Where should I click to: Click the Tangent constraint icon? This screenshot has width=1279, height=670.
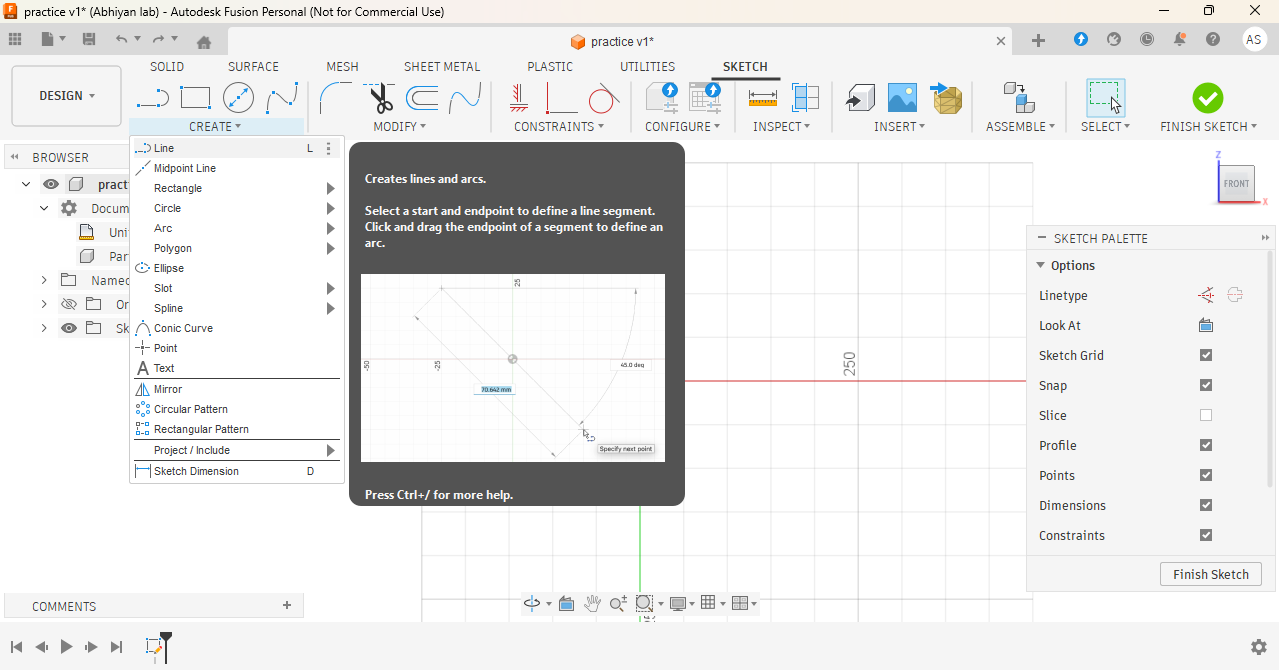pyautogui.click(x=603, y=98)
